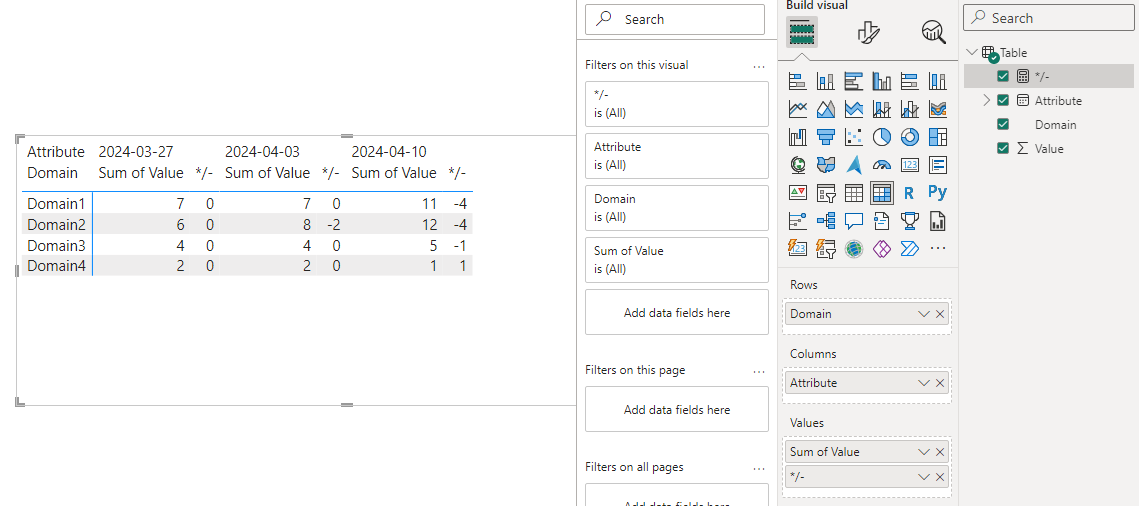The width and height of the screenshot is (1139, 506).
Task: Remove */- measure from Values well
Action: point(940,476)
